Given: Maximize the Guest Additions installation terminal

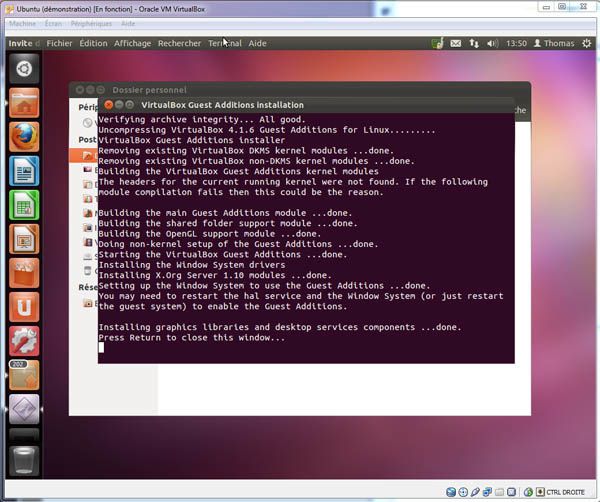Looking at the screenshot, I should click(129, 105).
